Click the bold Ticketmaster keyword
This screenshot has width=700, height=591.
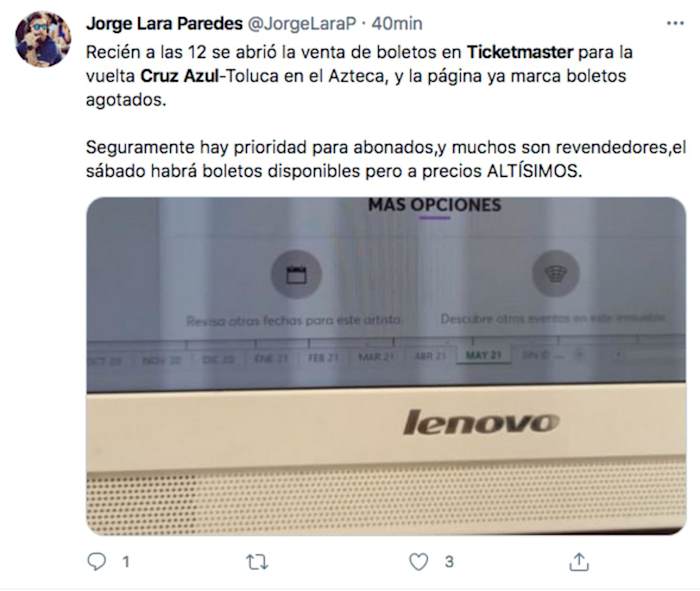point(520,52)
